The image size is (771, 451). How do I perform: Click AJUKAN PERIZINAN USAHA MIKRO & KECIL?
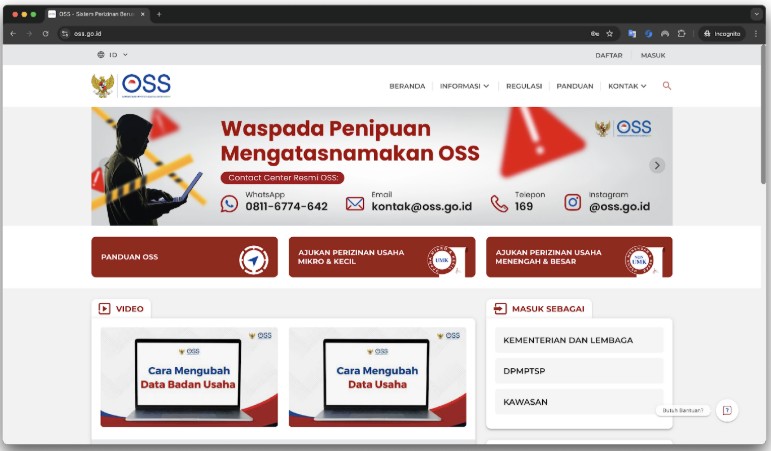382,257
